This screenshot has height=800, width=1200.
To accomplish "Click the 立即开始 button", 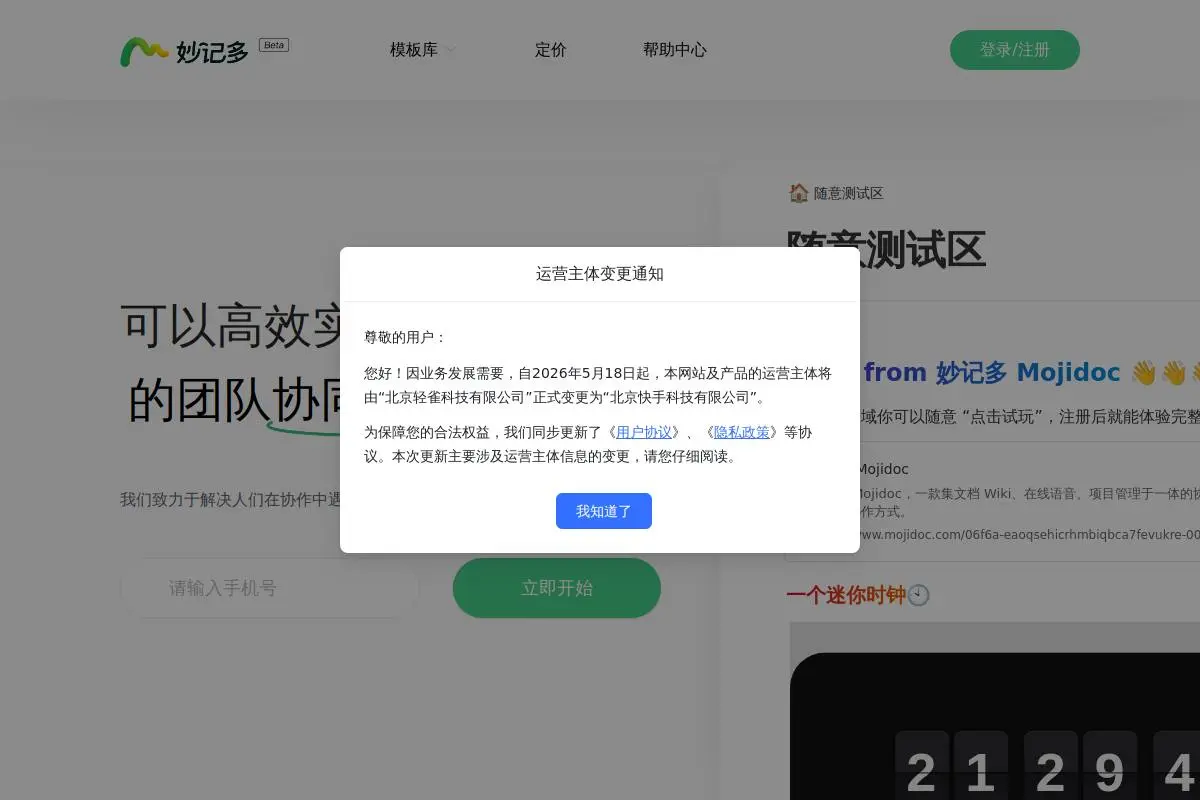I will 557,588.
